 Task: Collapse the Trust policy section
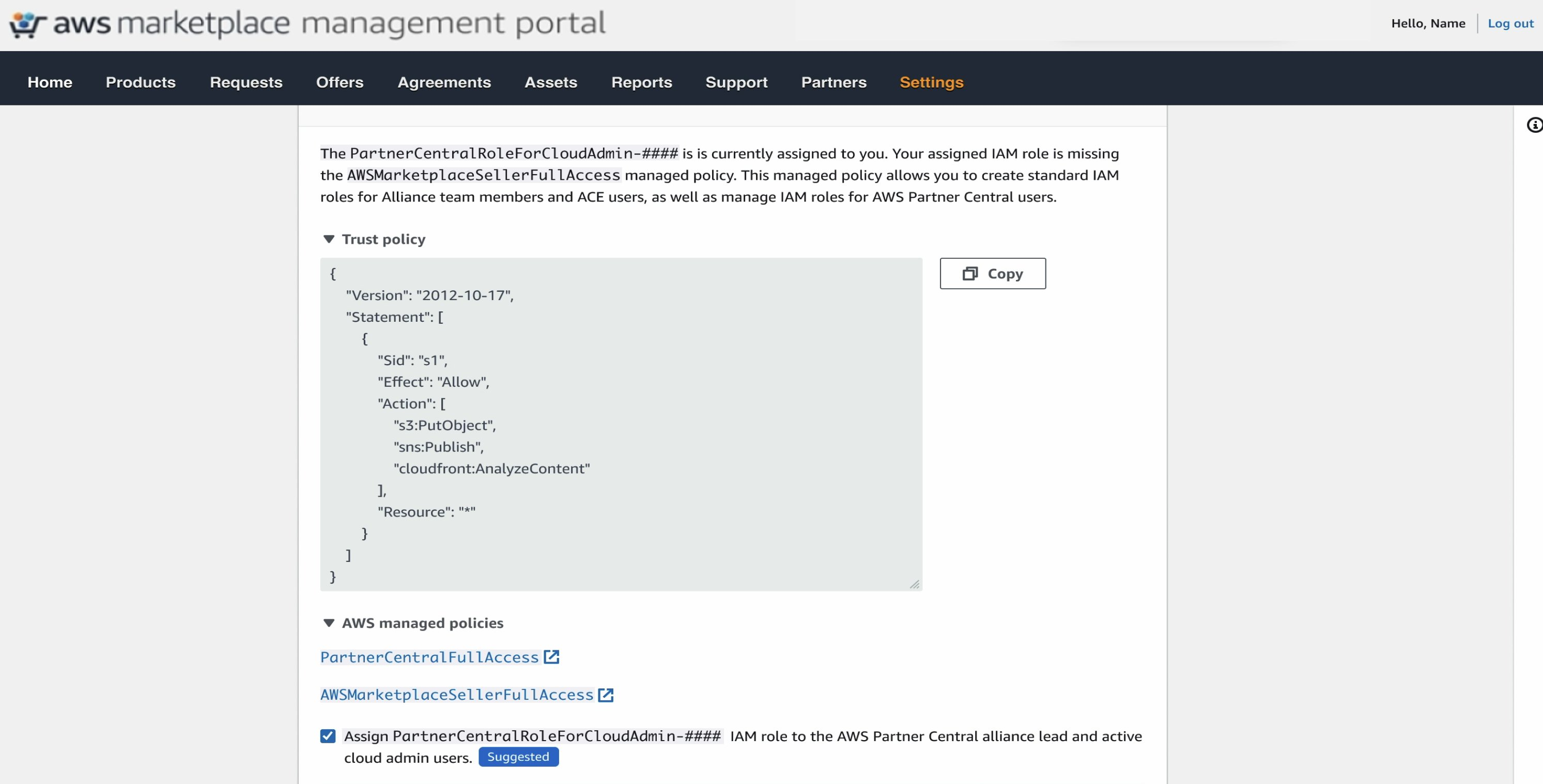[x=329, y=240]
